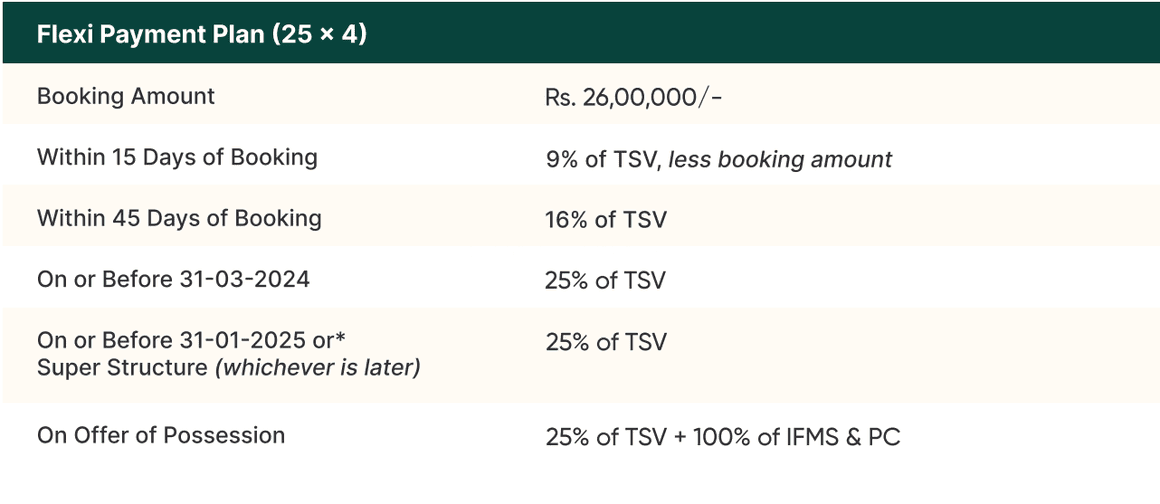Screen dimensions: 1160x504
Task: Click the Super Structure text
Action: 122,367
